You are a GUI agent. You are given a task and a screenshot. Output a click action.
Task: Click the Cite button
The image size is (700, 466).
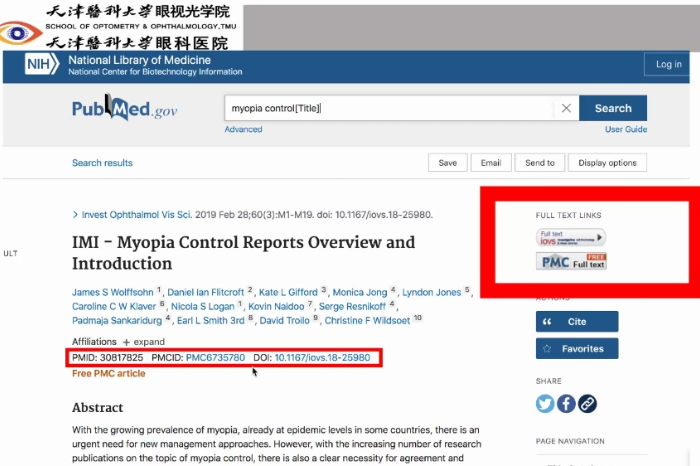click(x=577, y=322)
